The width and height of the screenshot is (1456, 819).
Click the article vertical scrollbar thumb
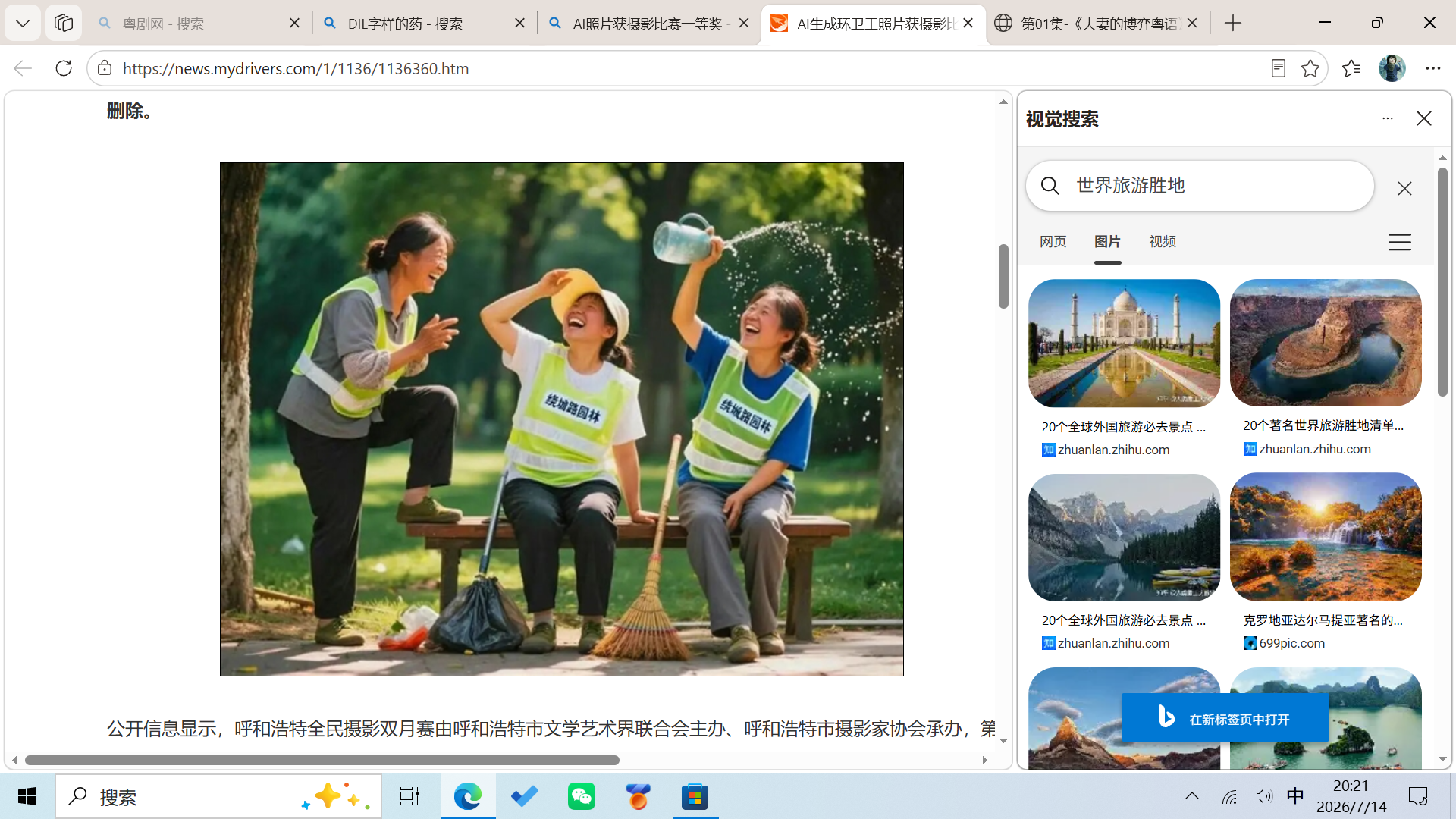coord(1003,276)
